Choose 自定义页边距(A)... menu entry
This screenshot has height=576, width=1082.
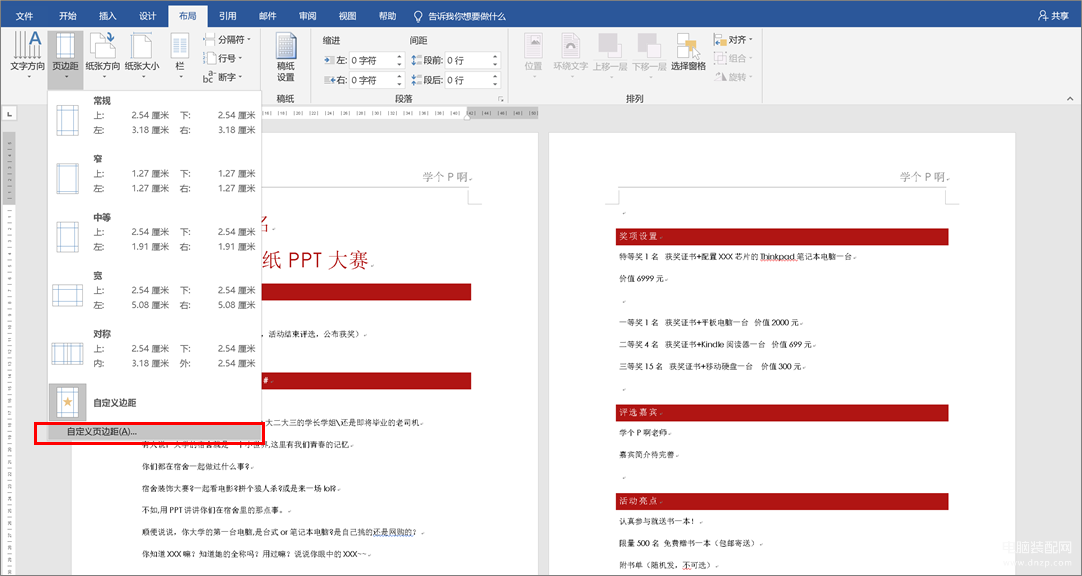pyautogui.click(x=155, y=432)
